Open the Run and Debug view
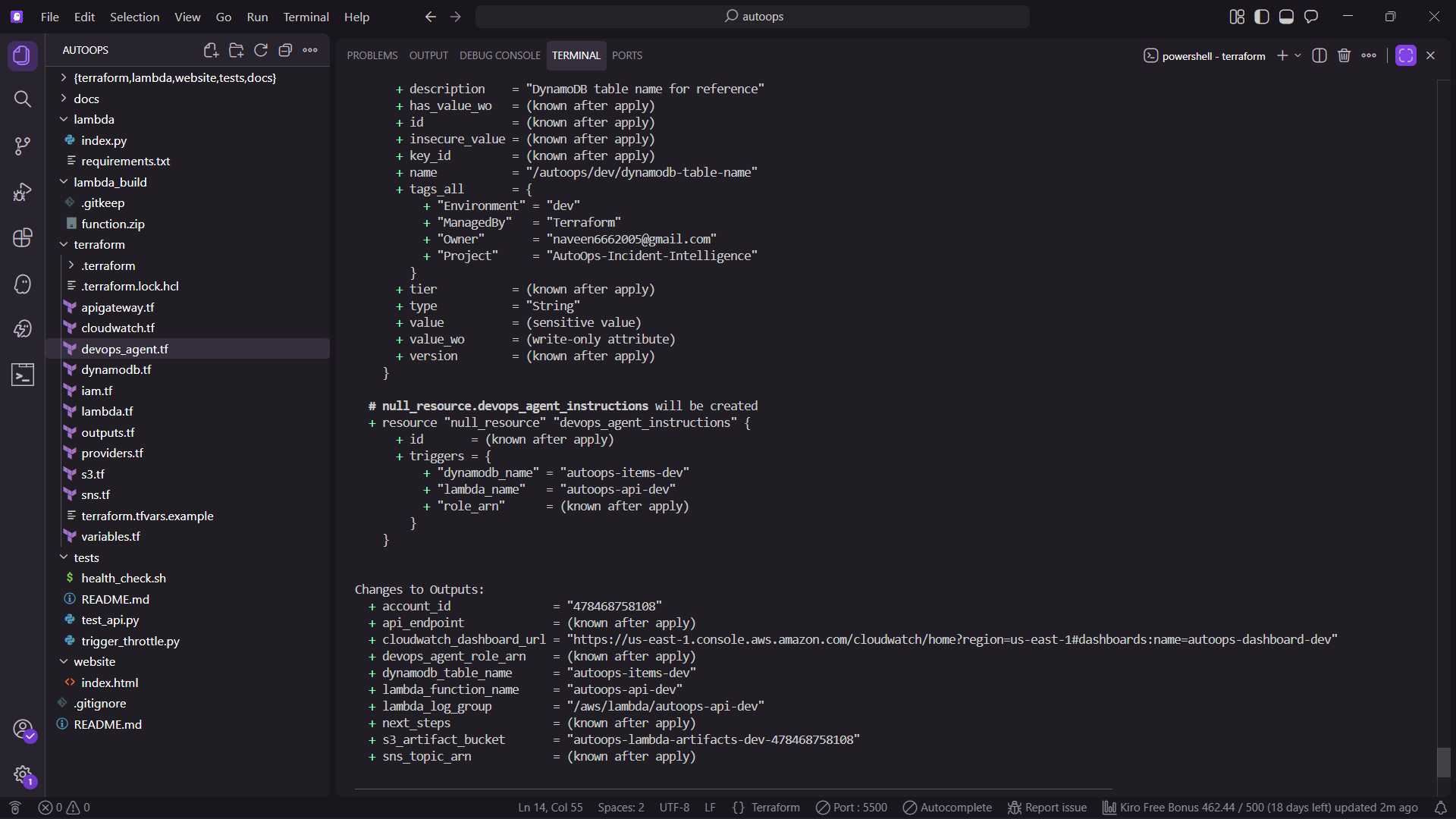 pyautogui.click(x=22, y=192)
